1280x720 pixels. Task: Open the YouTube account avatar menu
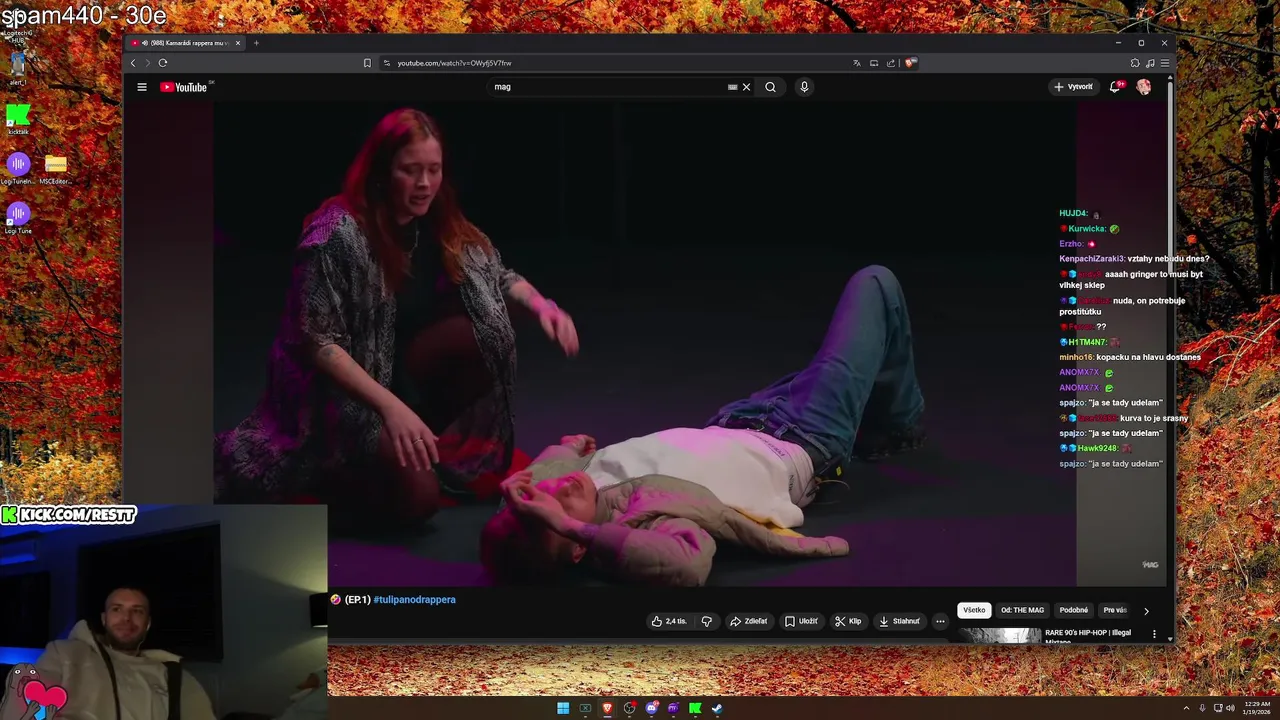pyautogui.click(x=1143, y=87)
